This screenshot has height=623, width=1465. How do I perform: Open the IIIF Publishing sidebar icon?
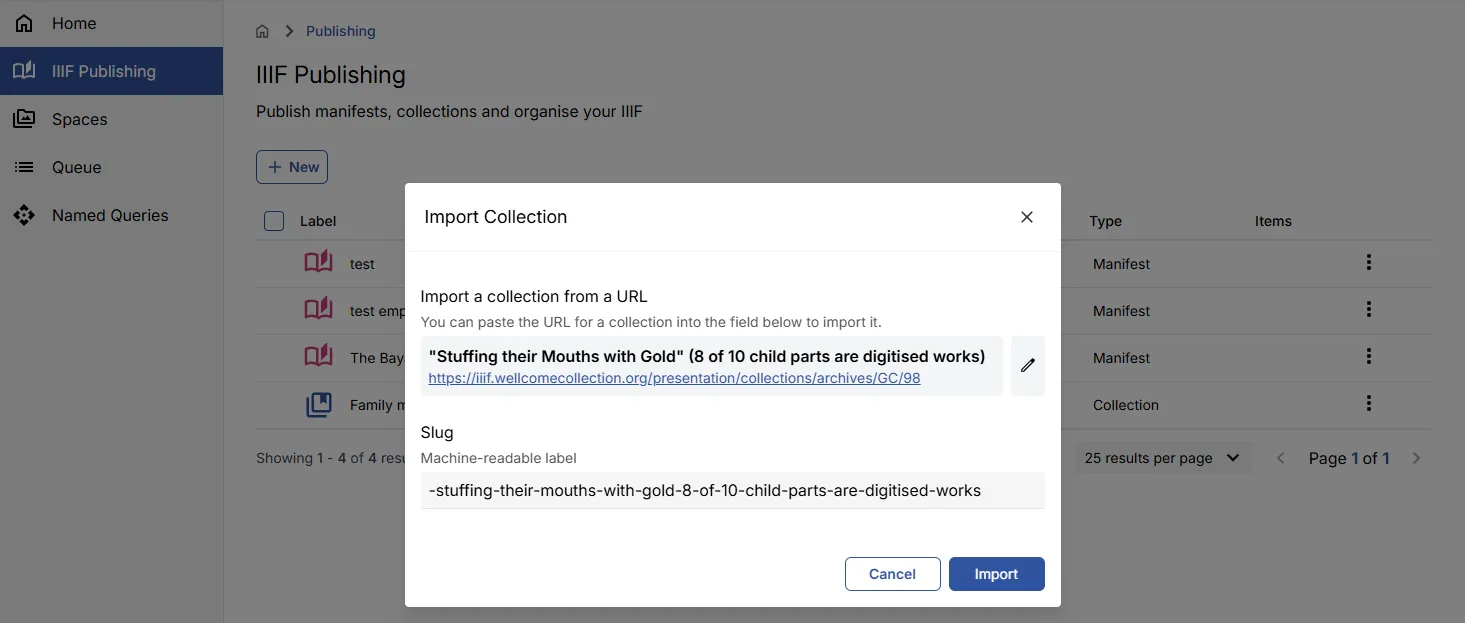tap(24, 70)
